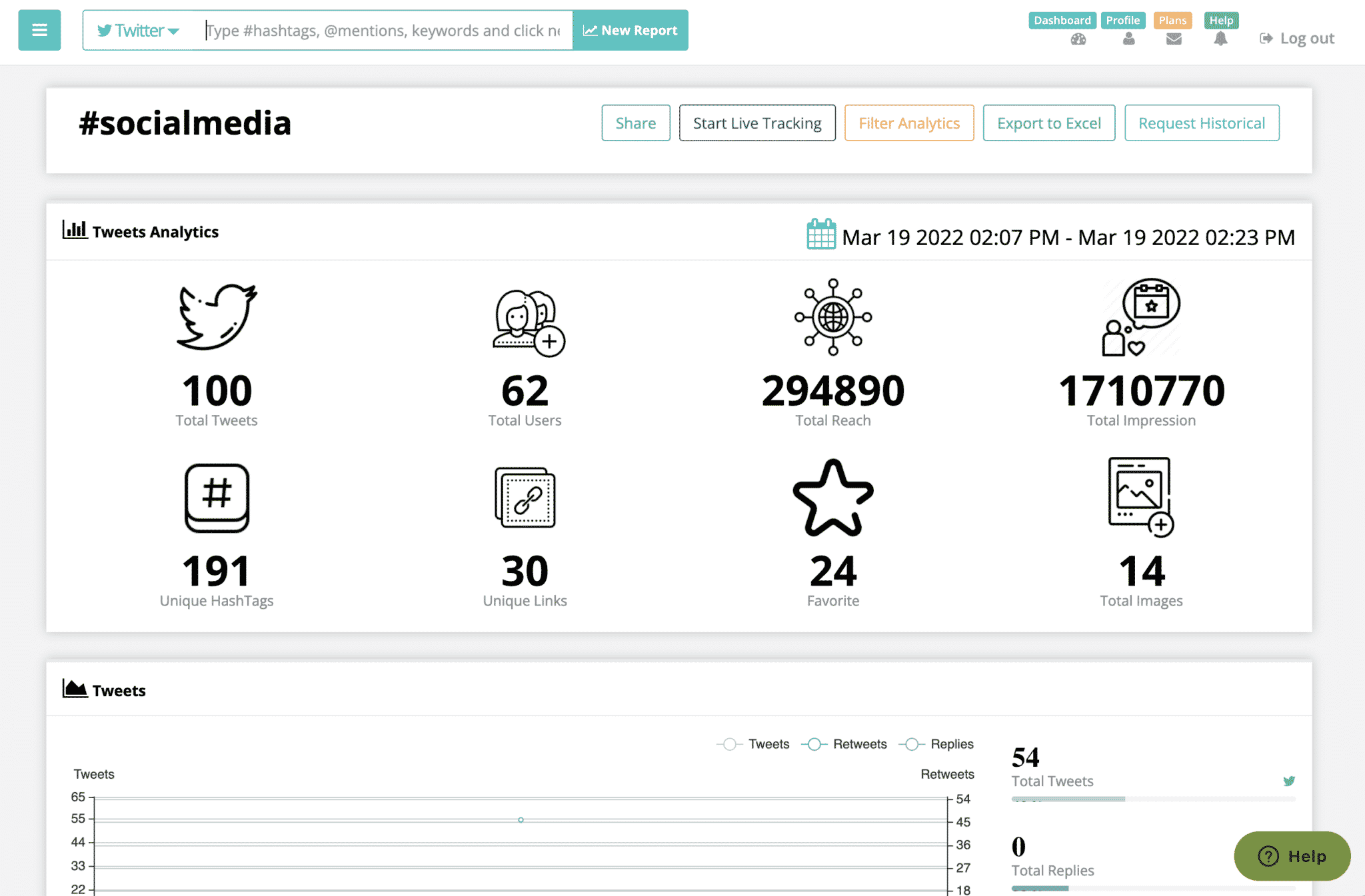Focus the hashtag keyword search field
The width and height of the screenshot is (1365, 896).
pos(383,31)
